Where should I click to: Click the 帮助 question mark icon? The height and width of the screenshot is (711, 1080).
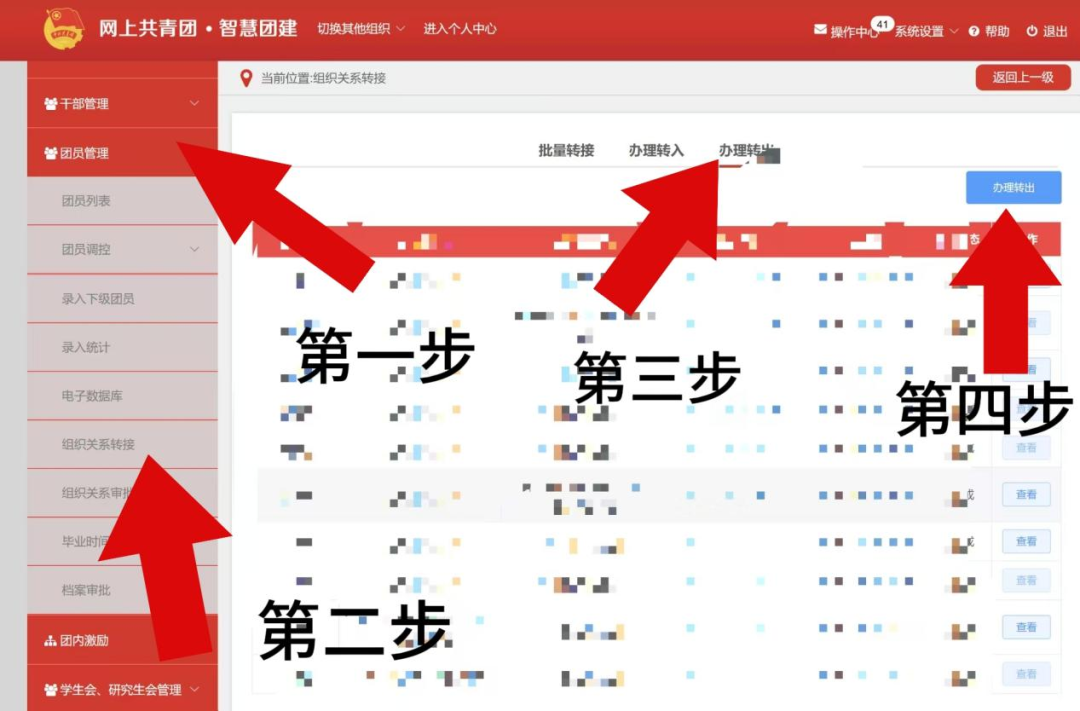(973, 31)
